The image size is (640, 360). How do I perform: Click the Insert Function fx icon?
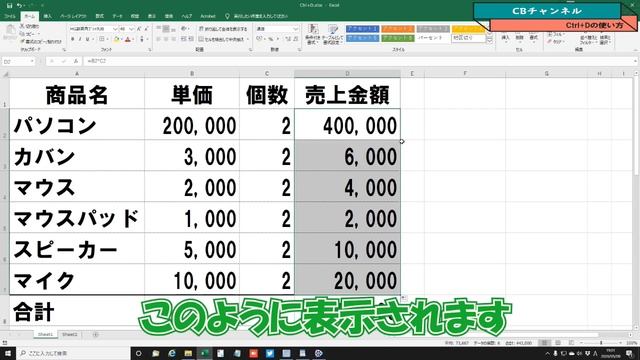(76, 61)
